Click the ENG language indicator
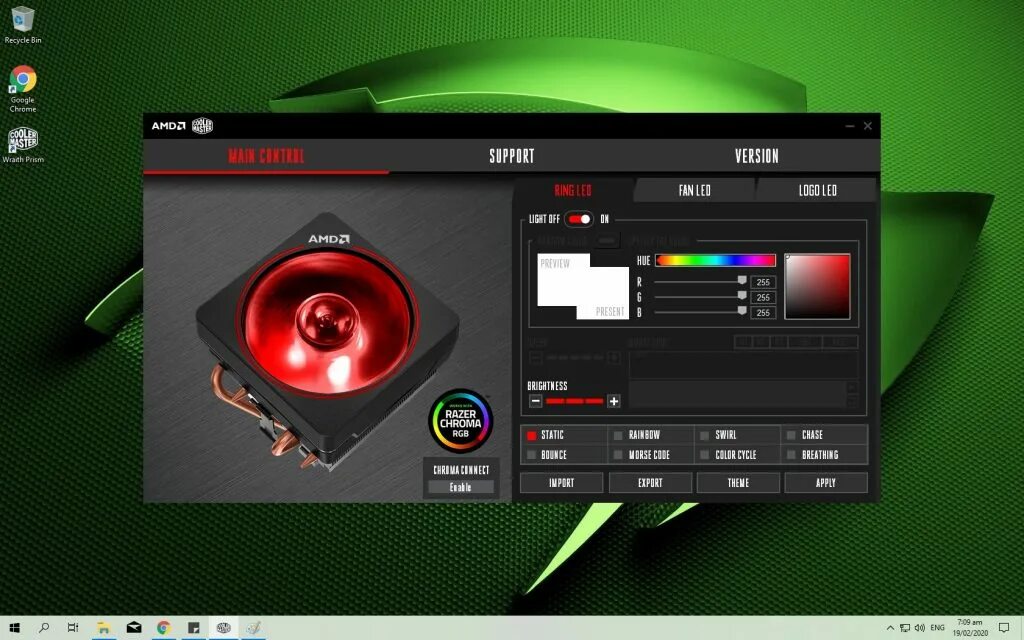Viewport: 1024px width, 640px height. 938,628
